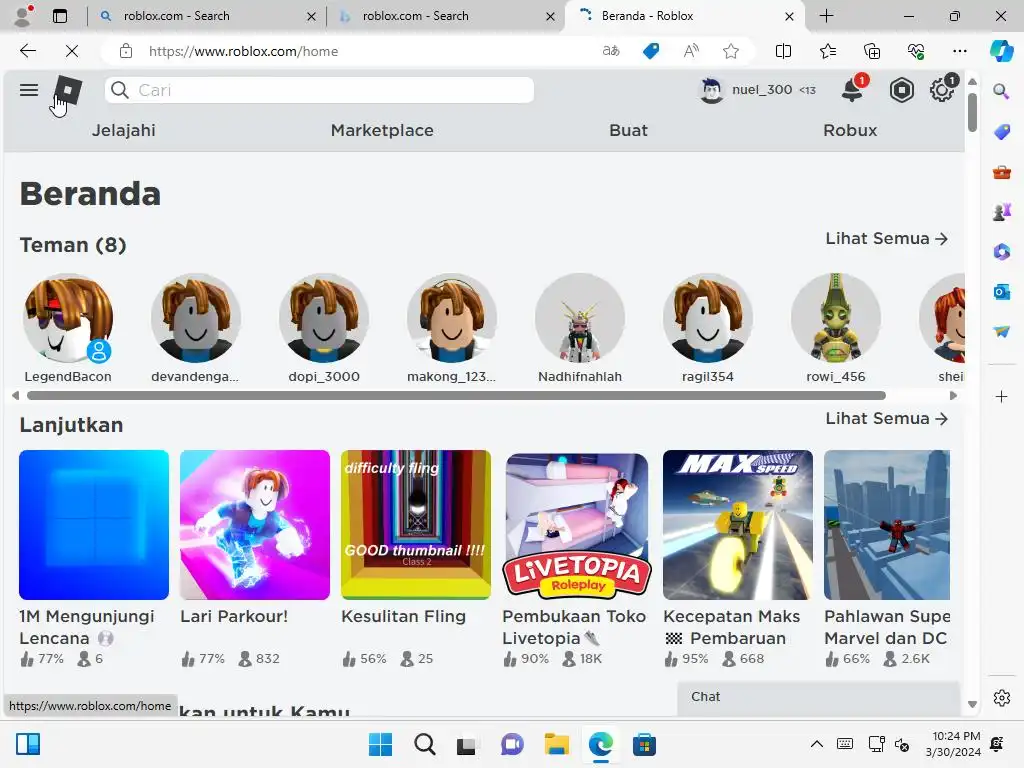Open Robux navigation item
This screenshot has height=768, width=1024.
pyautogui.click(x=850, y=130)
